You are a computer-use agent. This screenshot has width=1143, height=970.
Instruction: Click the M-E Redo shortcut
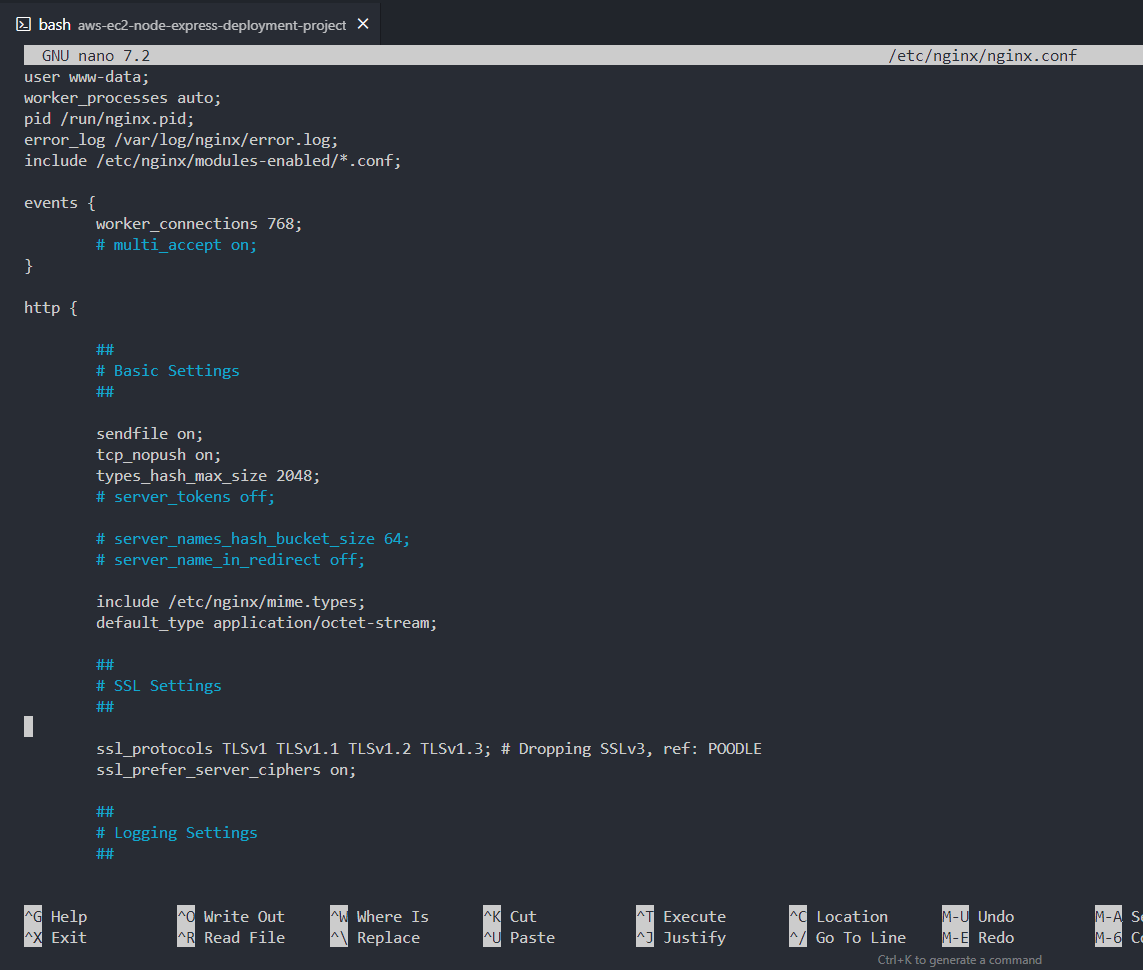coord(978,938)
